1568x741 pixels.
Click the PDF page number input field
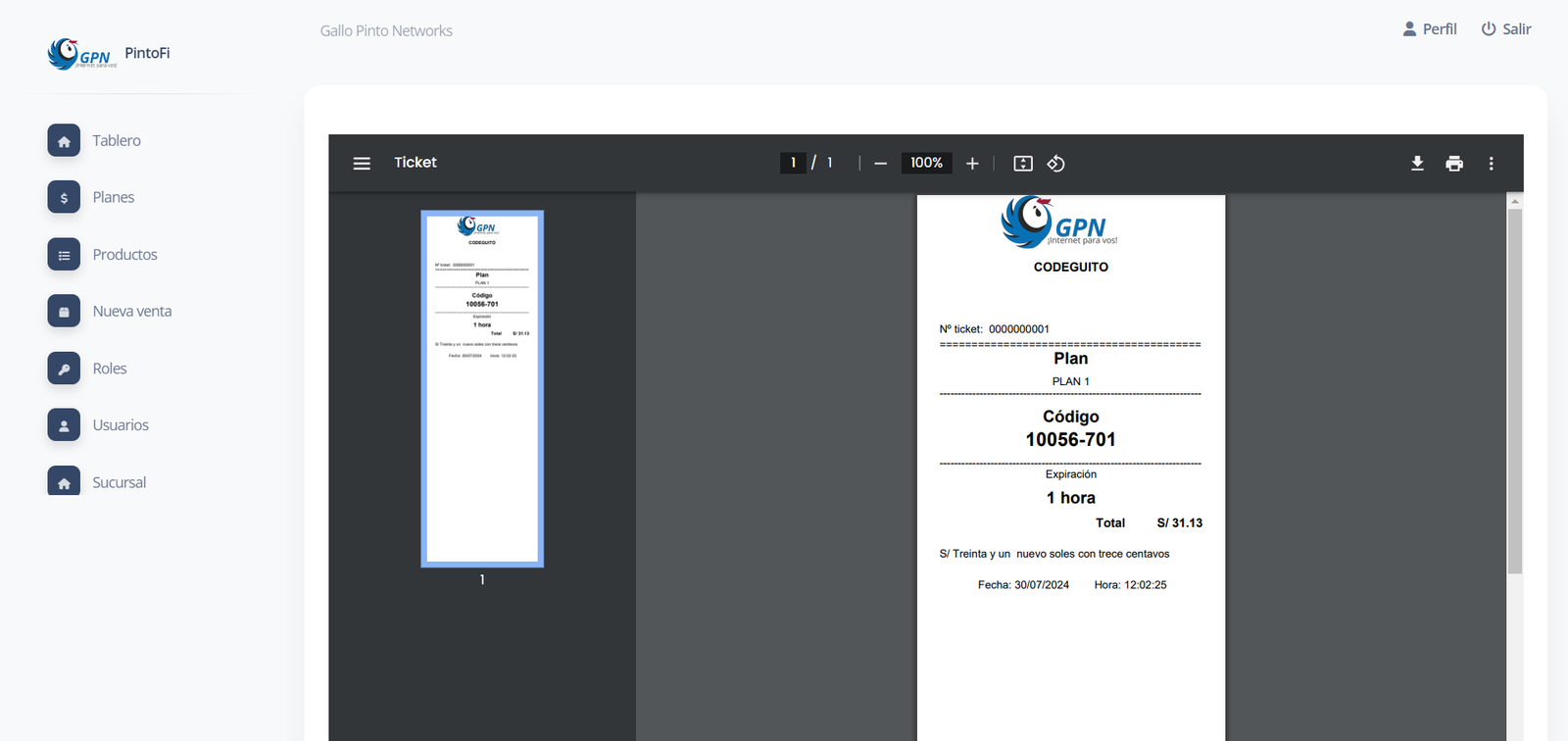click(793, 163)
